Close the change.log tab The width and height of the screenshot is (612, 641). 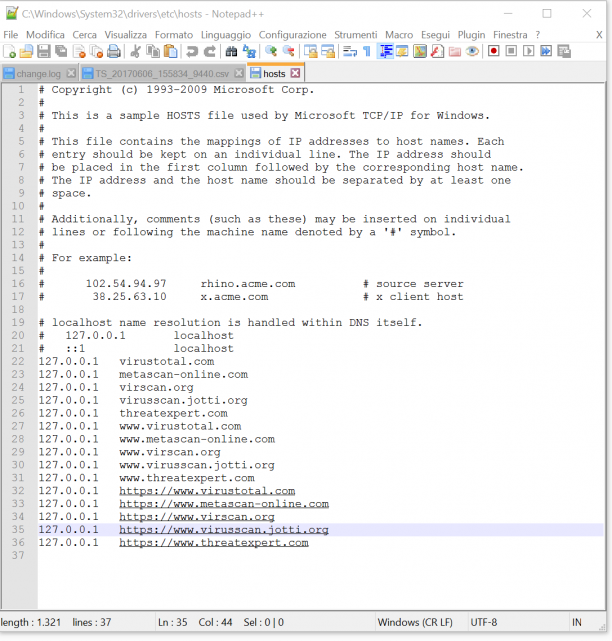click(x=71, y=73)
